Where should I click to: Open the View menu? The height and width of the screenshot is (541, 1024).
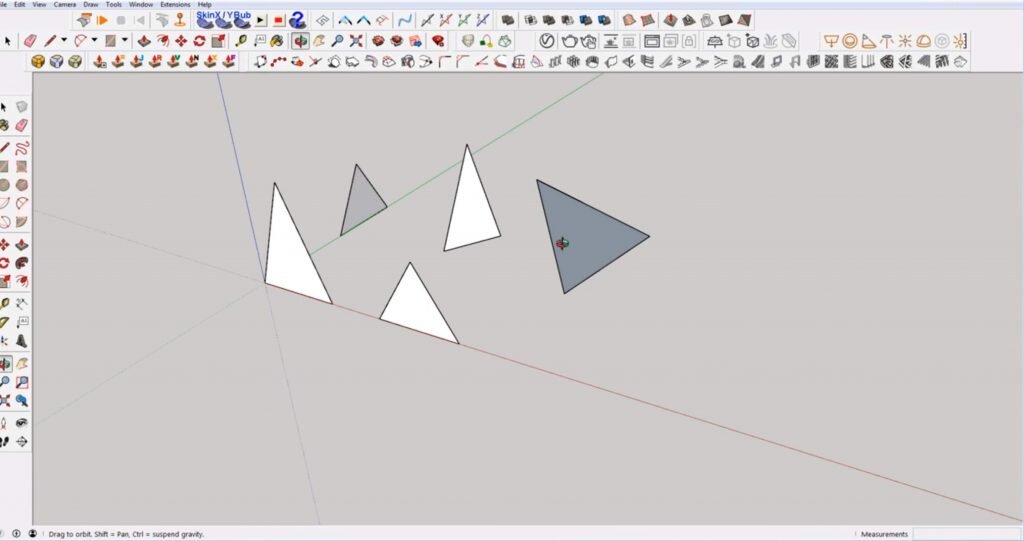[x=39, y=4]
